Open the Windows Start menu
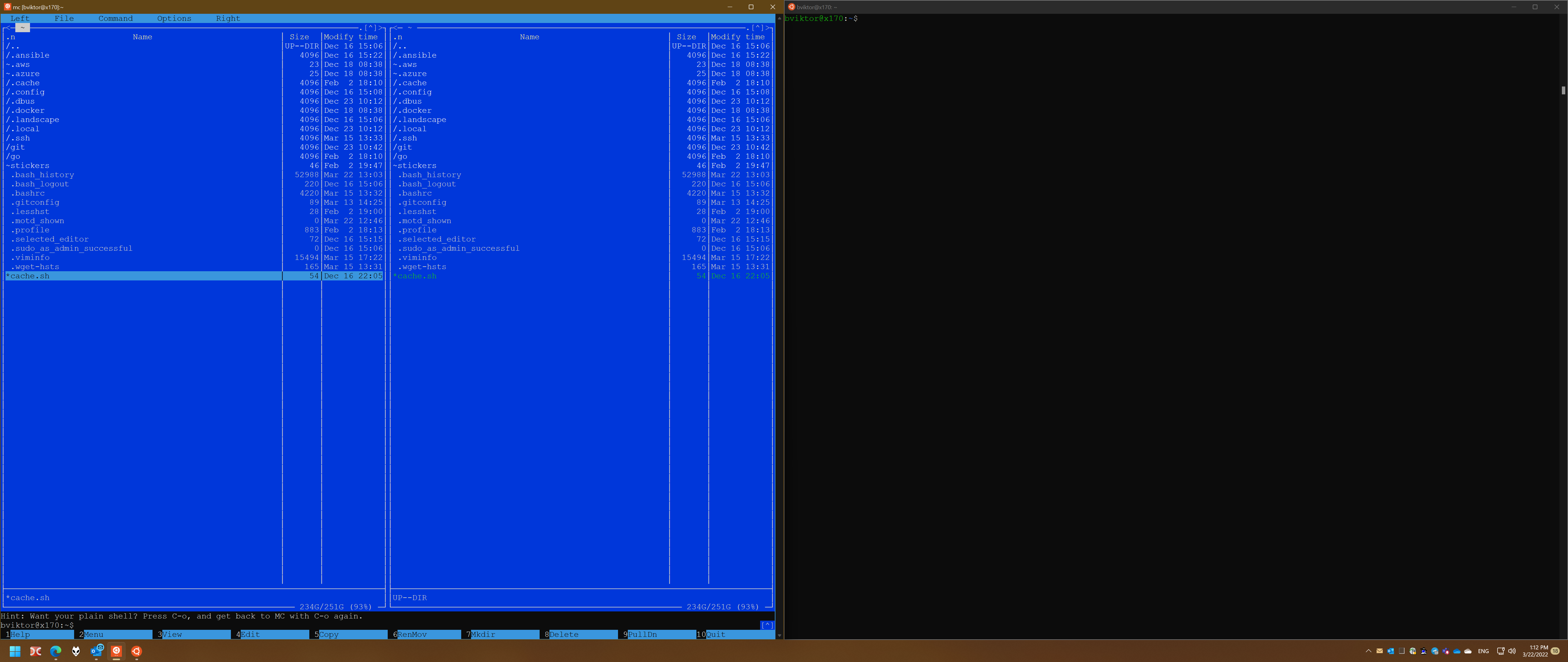Image resolution: width=1568 pixels, height=662 pixels. pyautogui.click(x=15, y=652)
